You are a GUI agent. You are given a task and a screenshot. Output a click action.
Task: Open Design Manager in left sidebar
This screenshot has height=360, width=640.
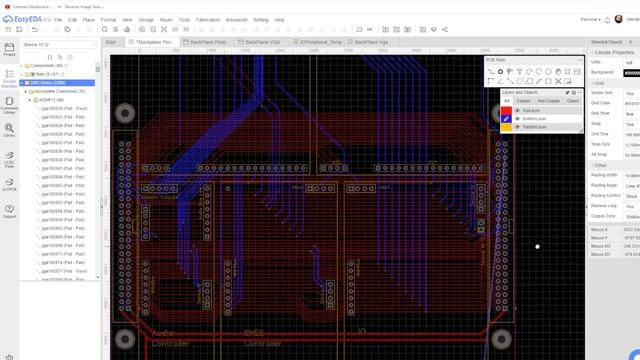pos(9,79)
